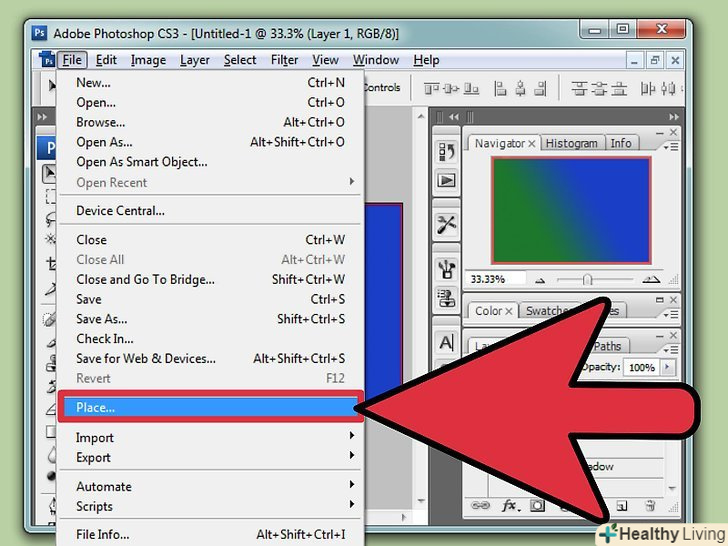The image size is (728, 546).
Task: Switch to the Paths tab
Action: 607,346
